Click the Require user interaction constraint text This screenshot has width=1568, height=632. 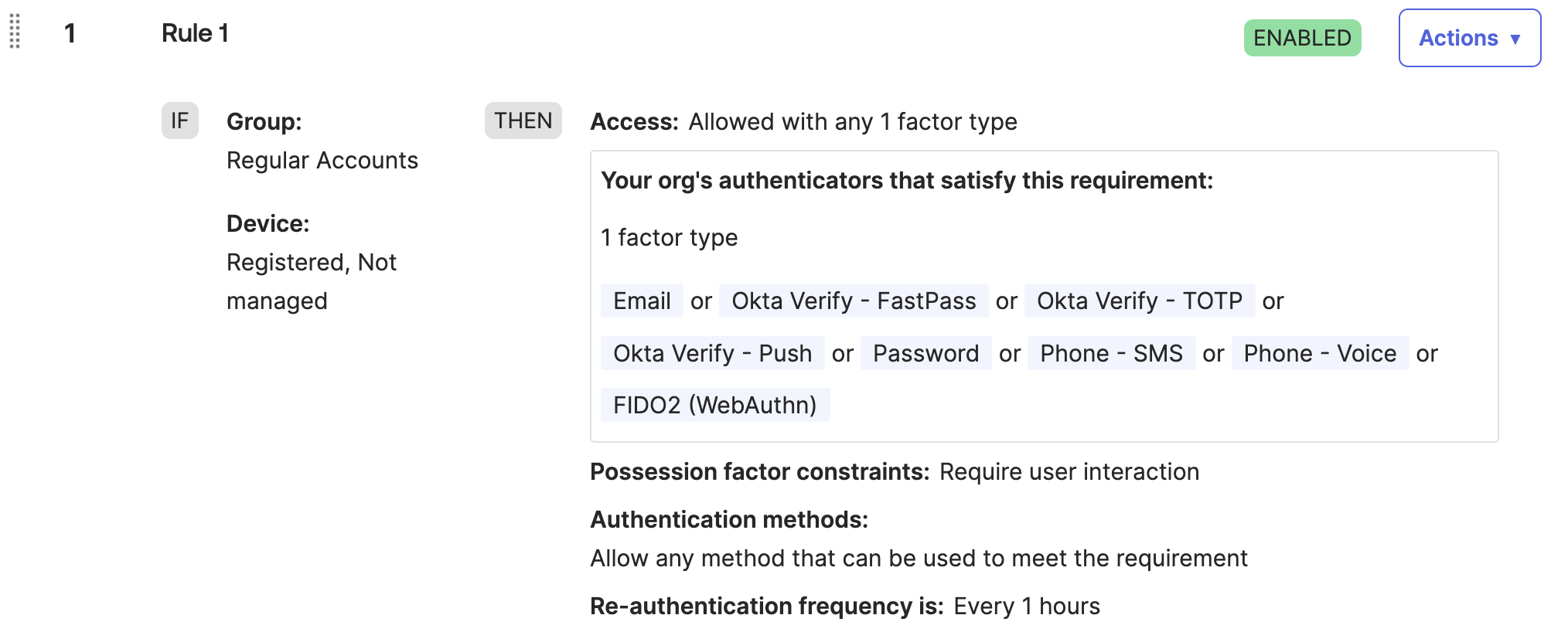pos(1069,471)
